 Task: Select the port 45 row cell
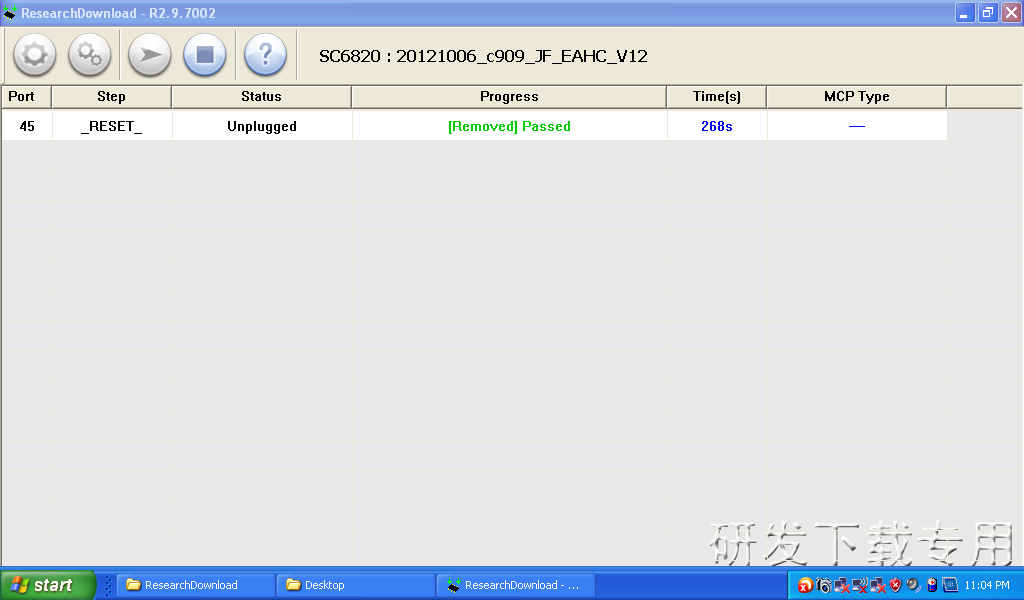click(27, 127)
